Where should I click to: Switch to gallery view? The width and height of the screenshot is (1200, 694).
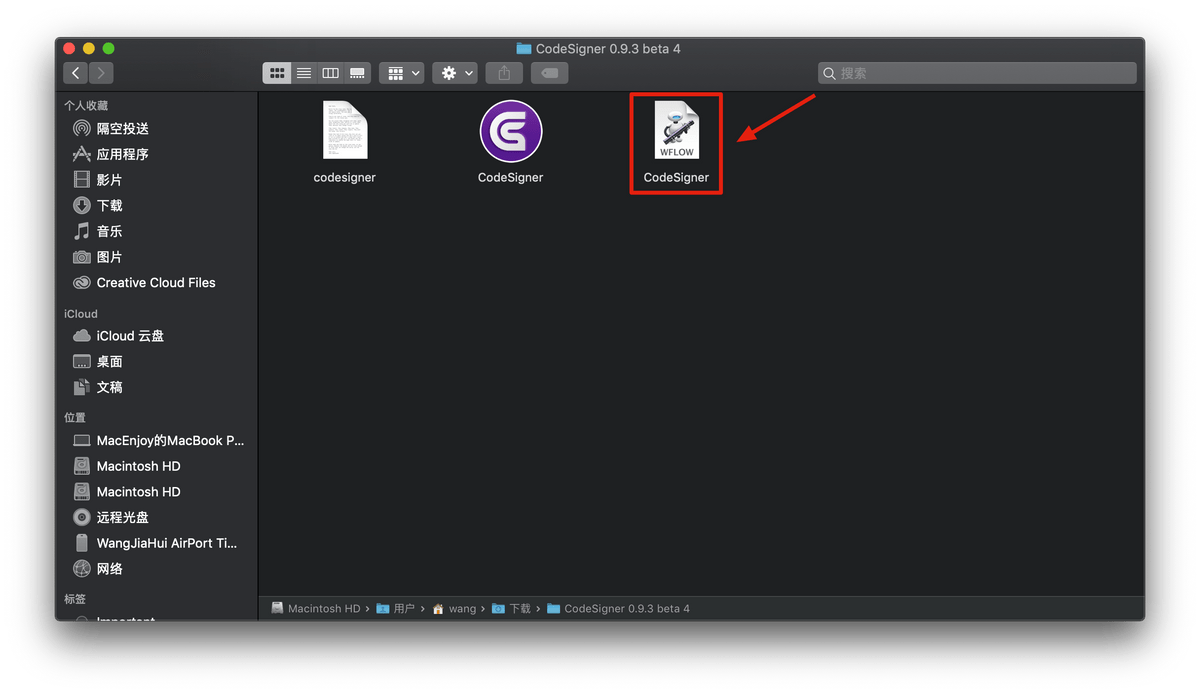tap(357, 73)
